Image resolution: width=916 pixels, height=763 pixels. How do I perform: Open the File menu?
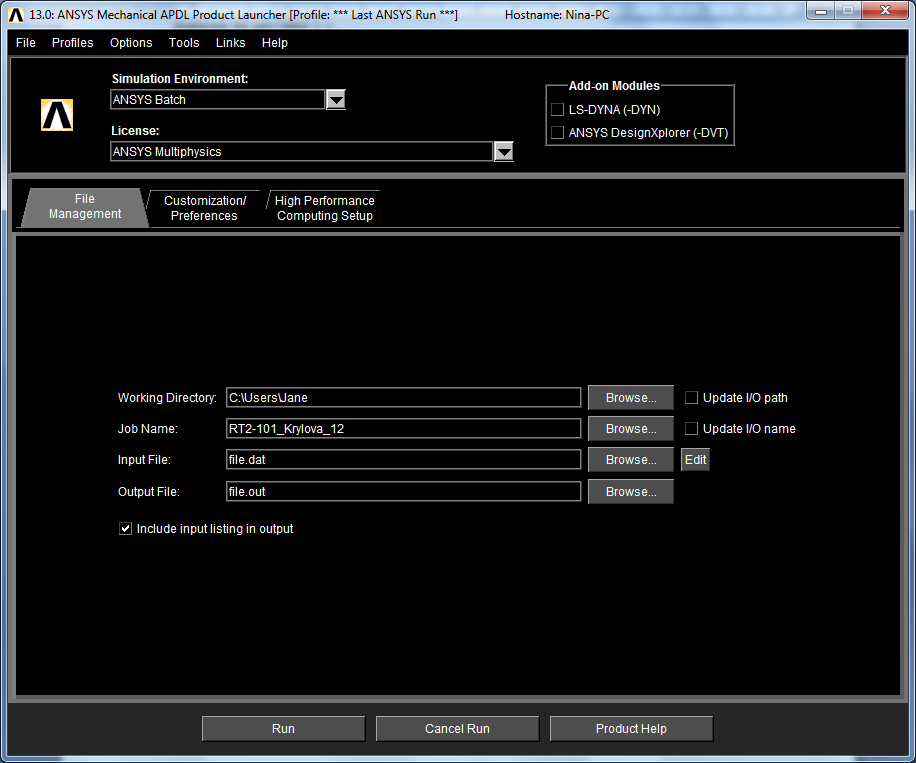(x=26, y=43)
